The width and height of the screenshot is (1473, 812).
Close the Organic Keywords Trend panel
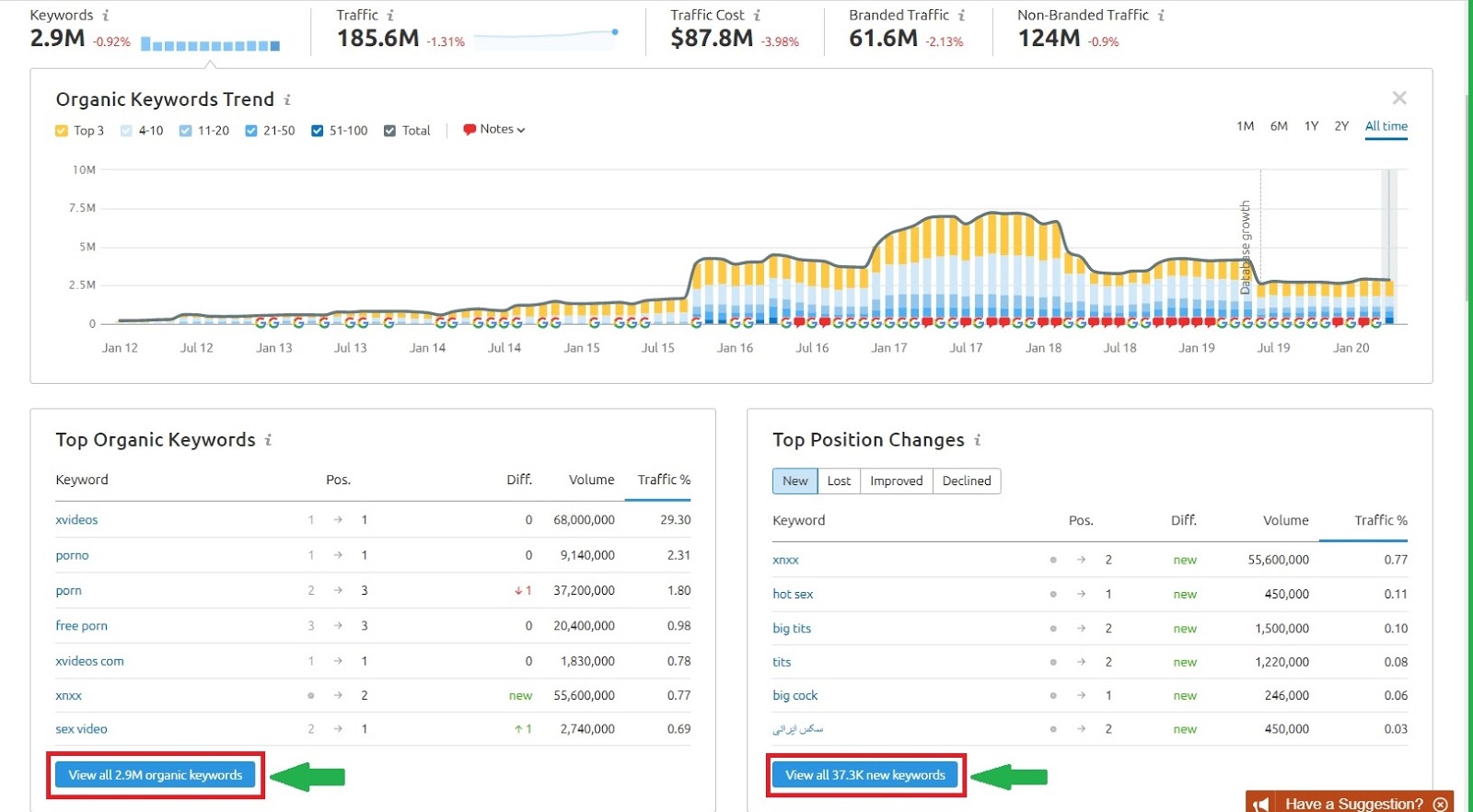[x=1399, y=98]
